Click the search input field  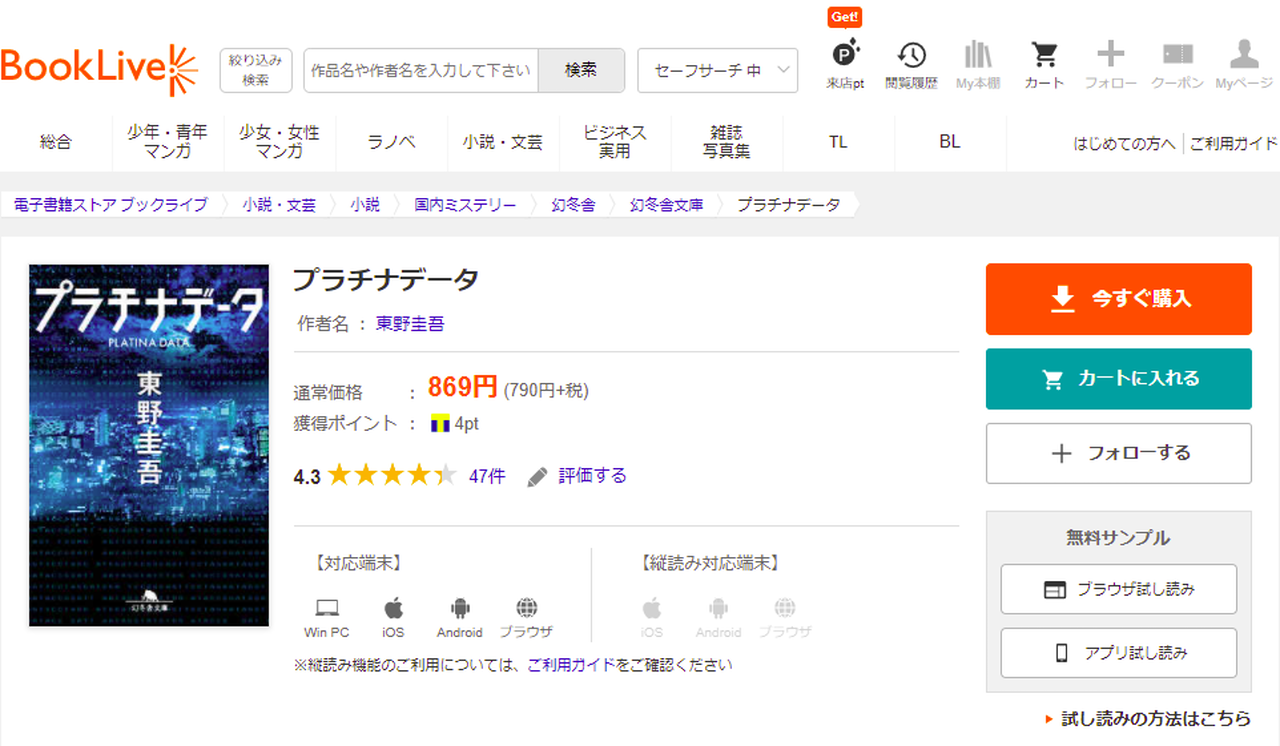pos(421,70)
